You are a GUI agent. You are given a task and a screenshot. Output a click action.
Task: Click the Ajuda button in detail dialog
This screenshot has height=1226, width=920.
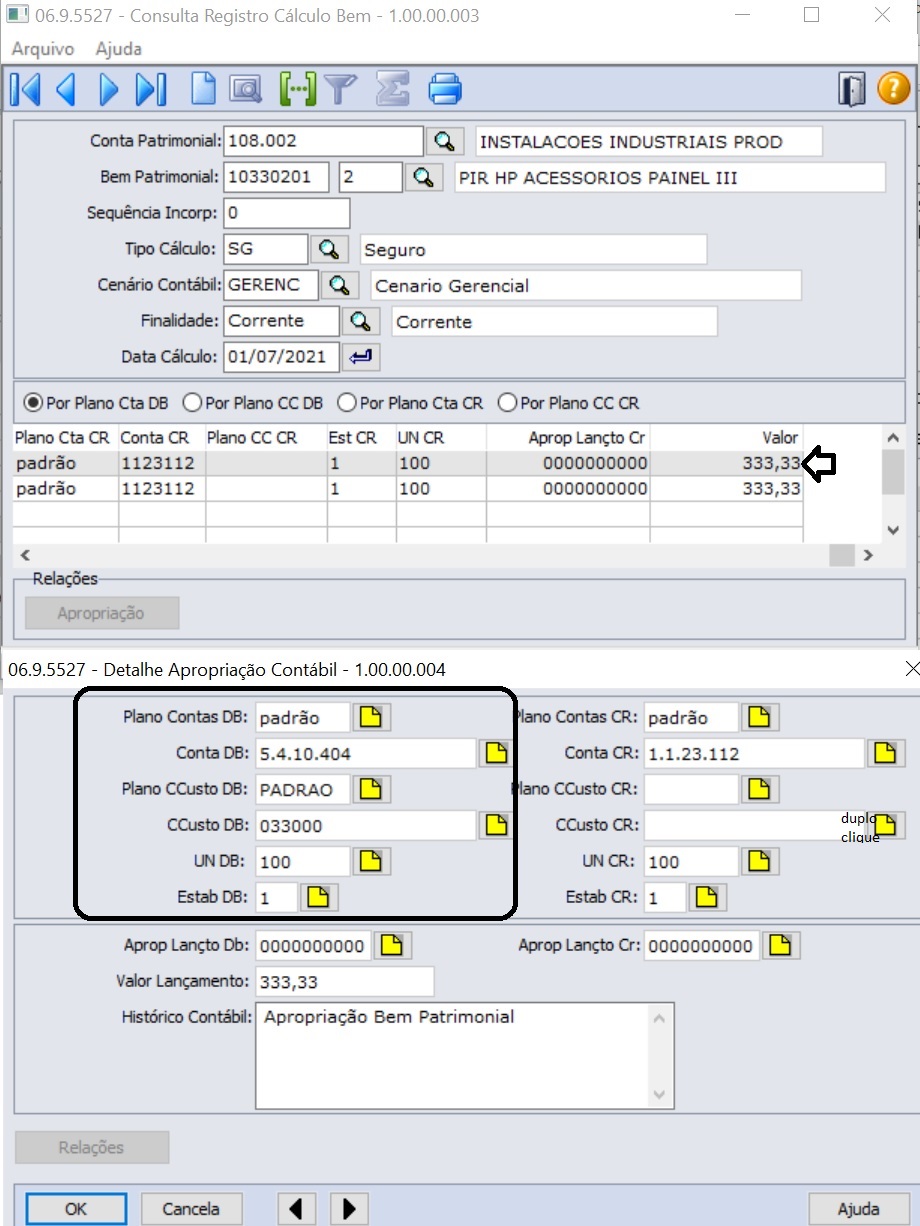(858, 1208)
